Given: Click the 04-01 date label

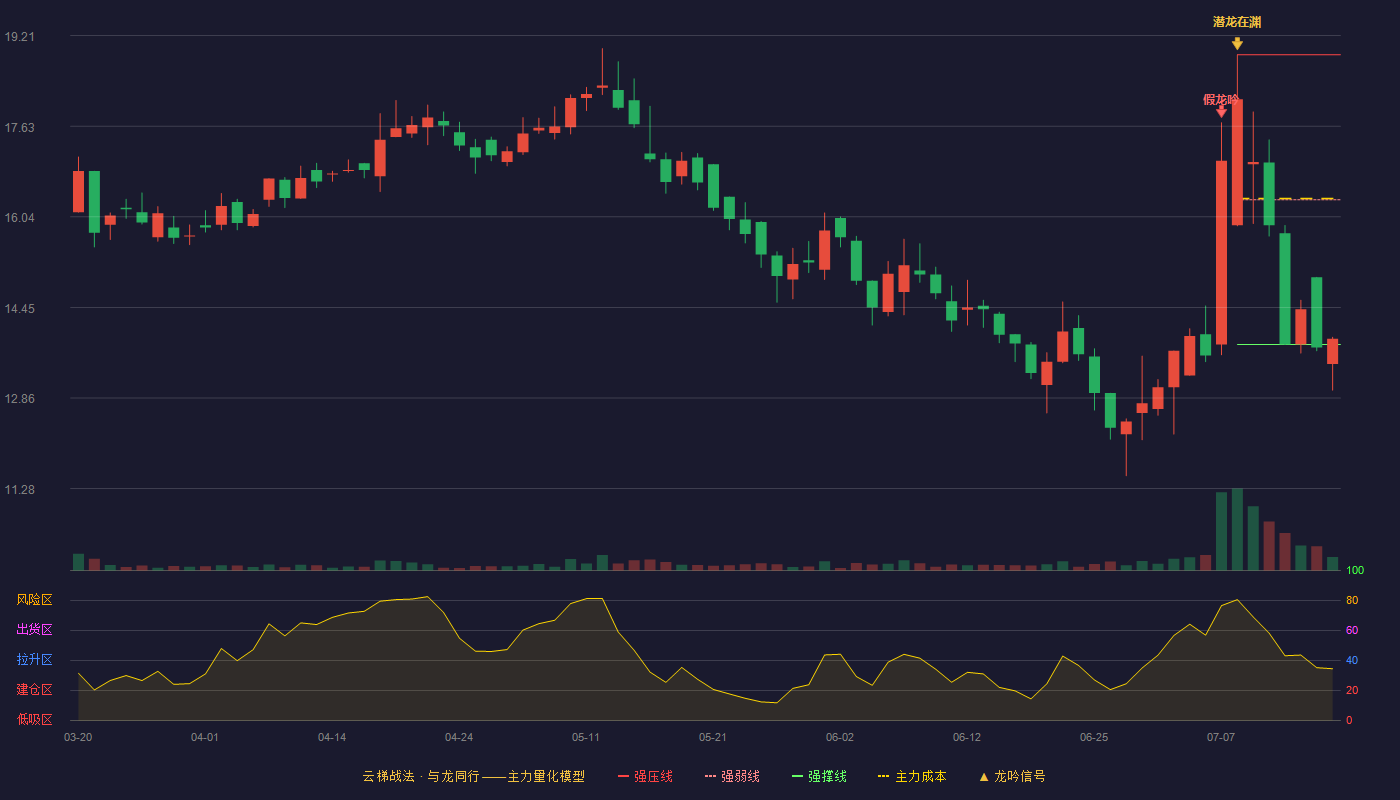Looking at the screenshot, I should coord(205,737).
